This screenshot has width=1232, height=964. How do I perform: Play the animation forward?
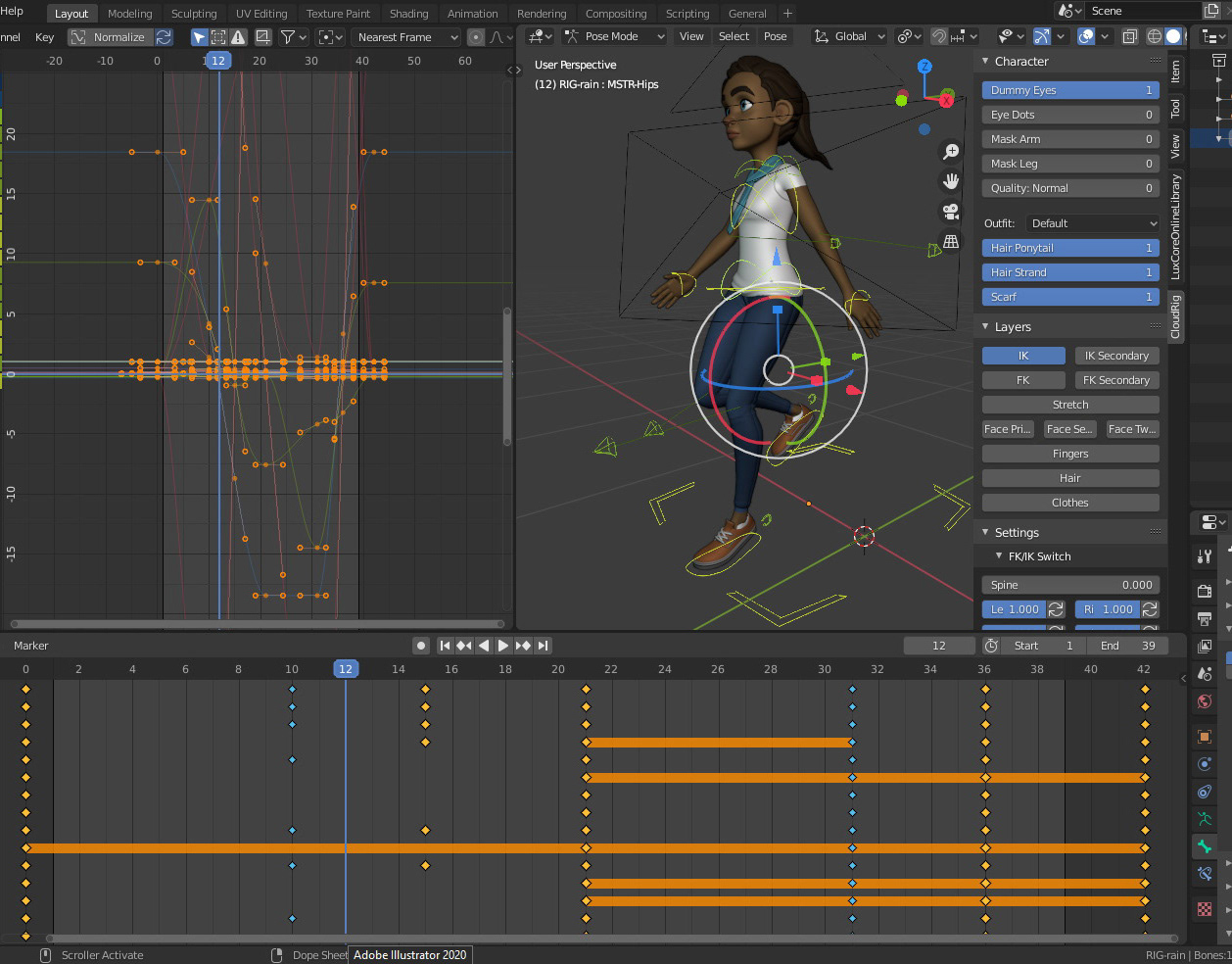503,646
